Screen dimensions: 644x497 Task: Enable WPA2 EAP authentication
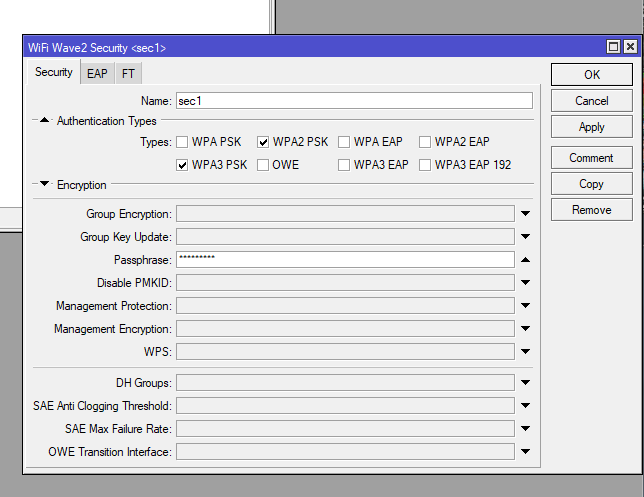[x=425, y=142]
